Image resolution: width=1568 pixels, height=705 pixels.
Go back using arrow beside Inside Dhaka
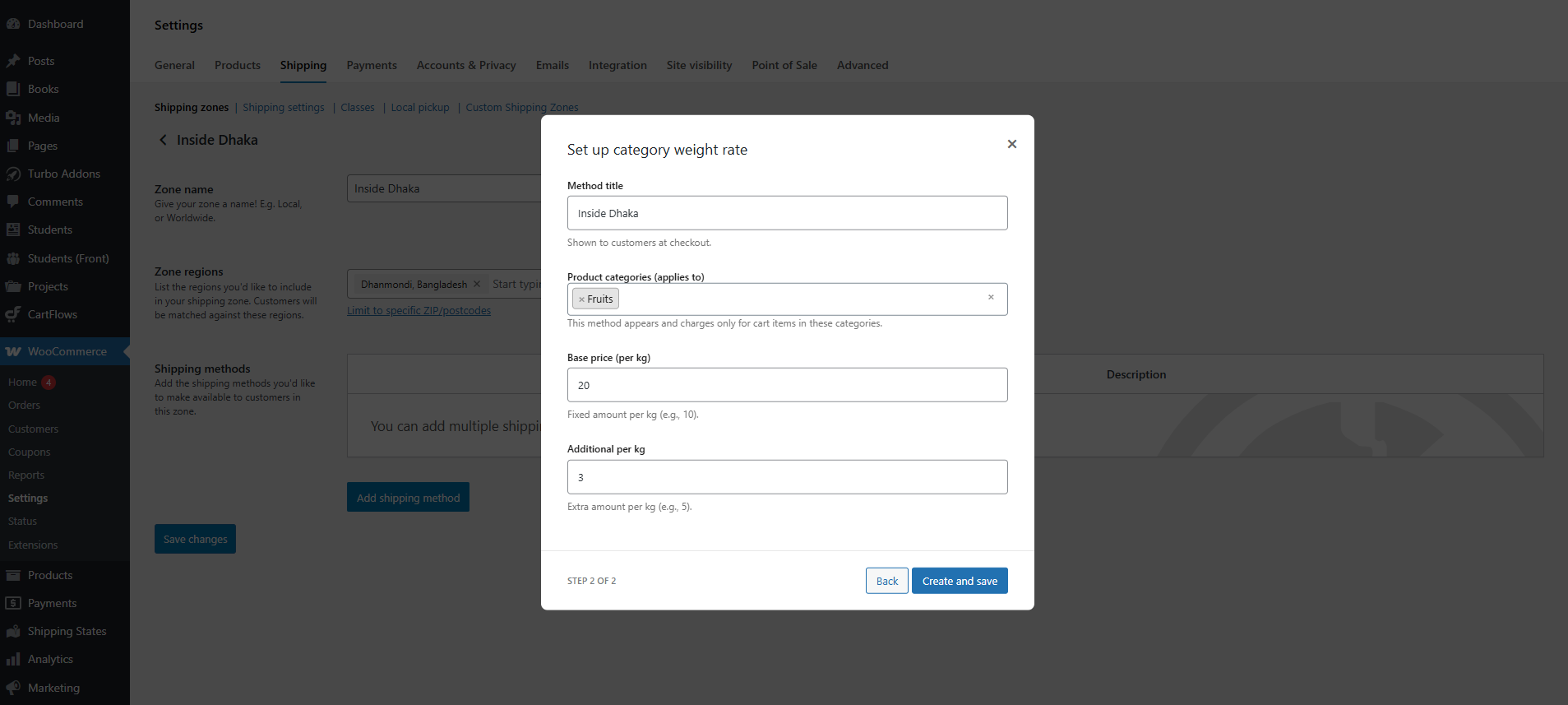pyautogui.click(x=163, y=140)
